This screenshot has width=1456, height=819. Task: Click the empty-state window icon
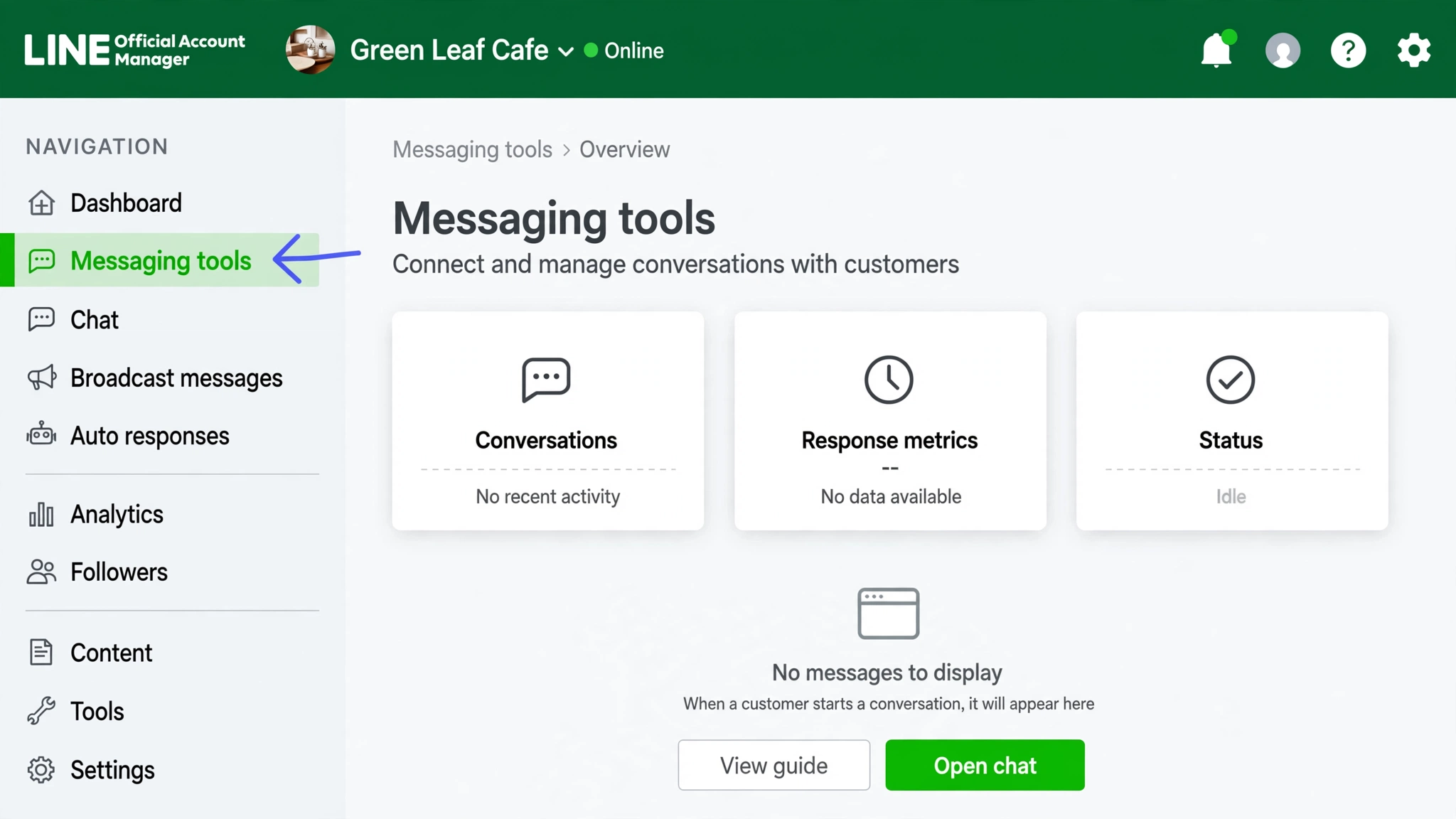[x=888, y=613]
